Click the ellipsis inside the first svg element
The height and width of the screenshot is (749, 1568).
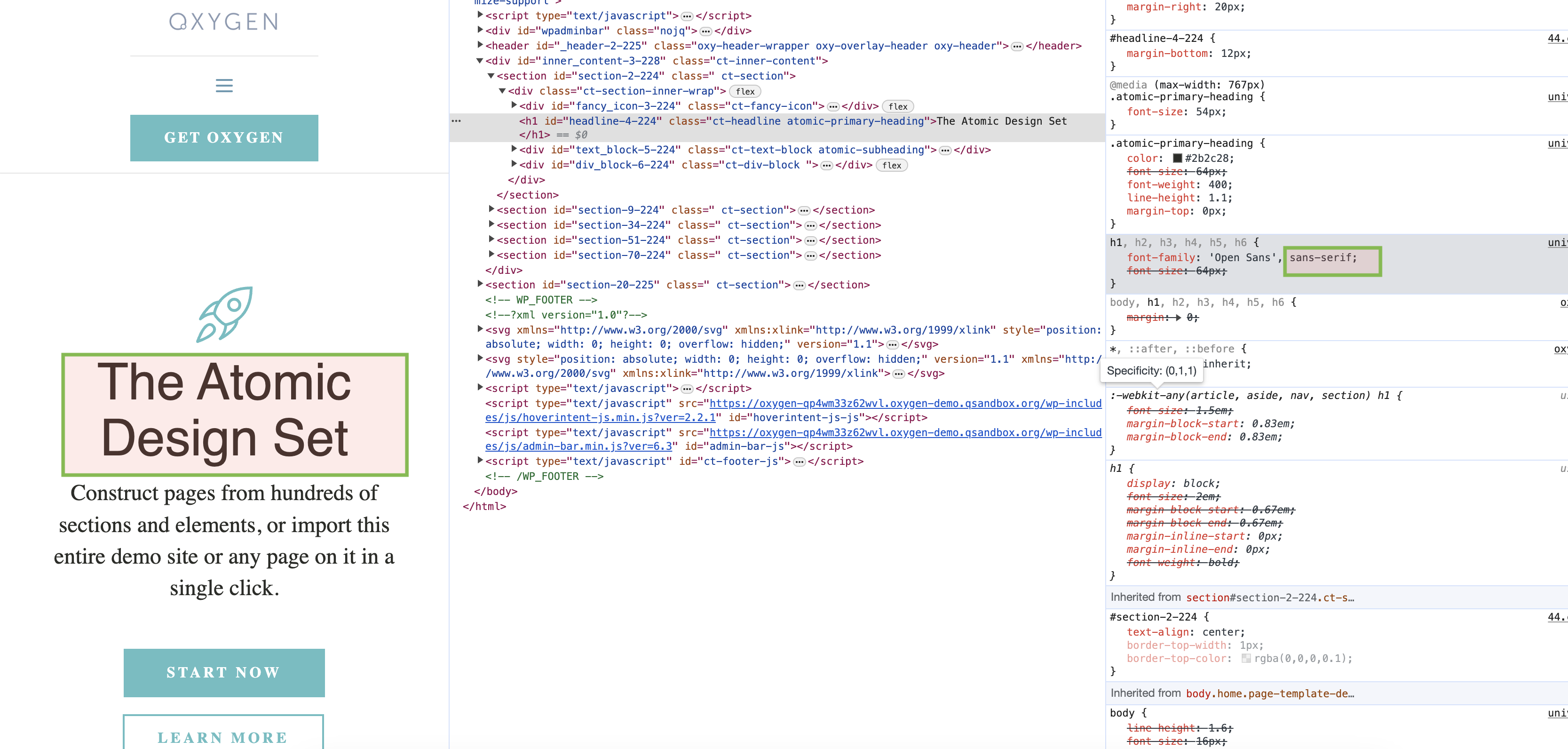point(892,344)
